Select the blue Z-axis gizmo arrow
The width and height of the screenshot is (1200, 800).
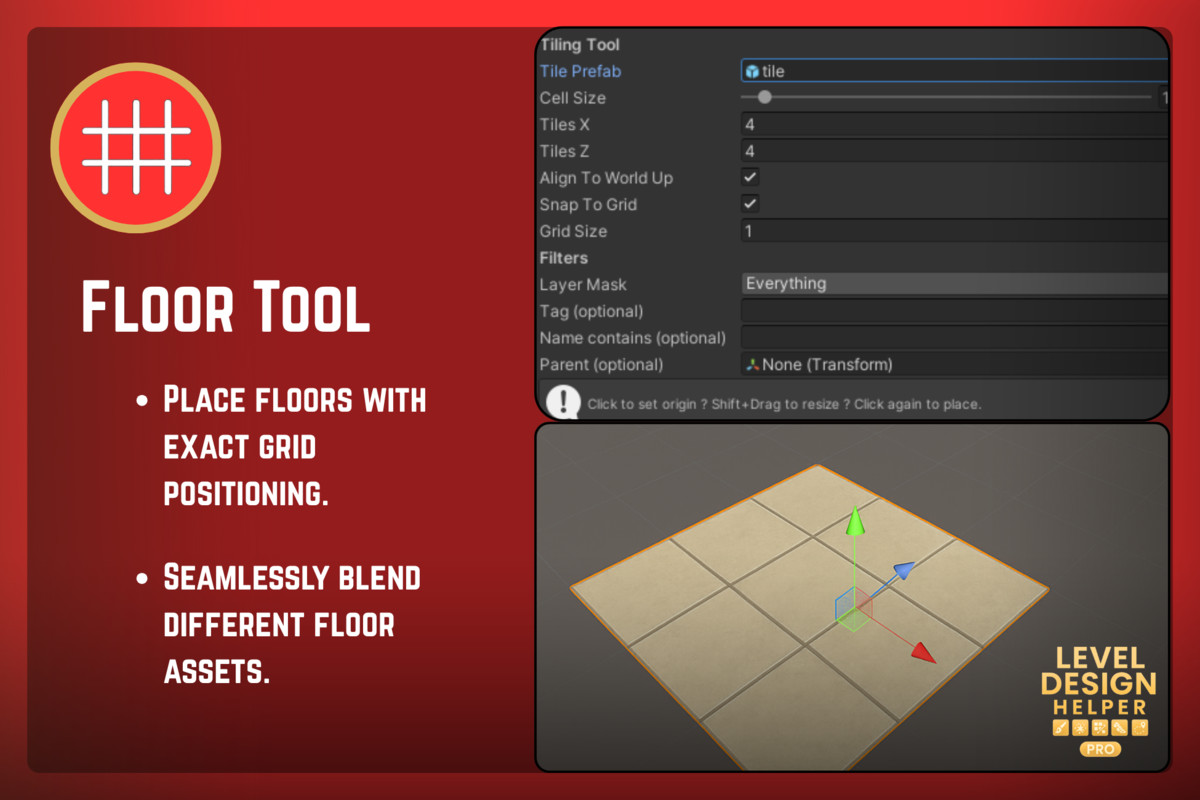pos(905,570)
